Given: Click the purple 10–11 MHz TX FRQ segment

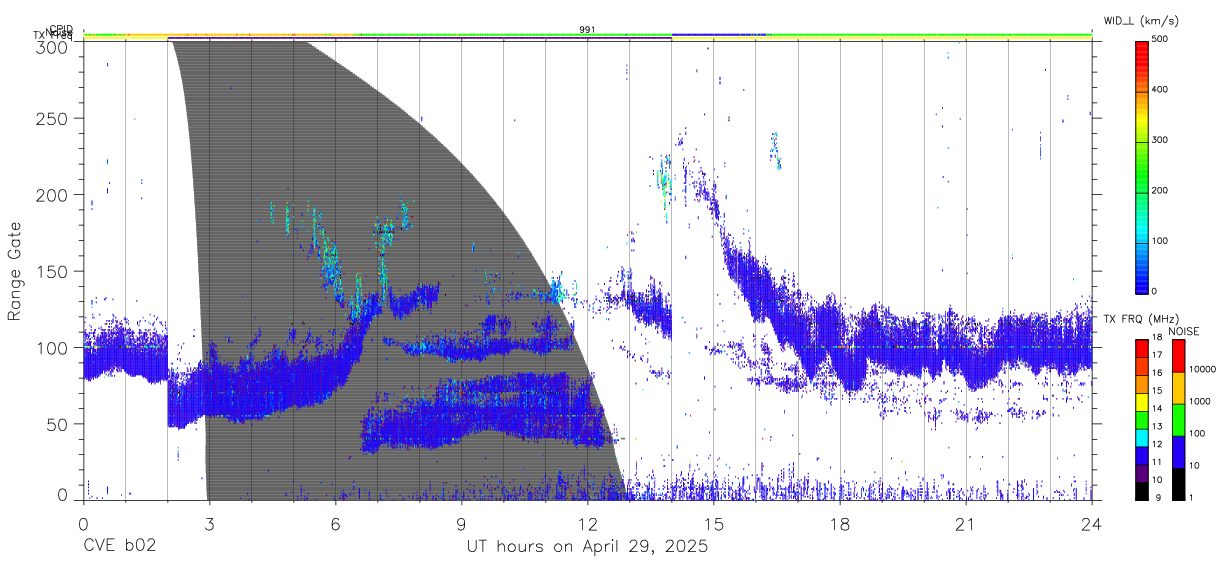Looking at the screenshot, I should pyautogui.click(x=1142, y=472).
